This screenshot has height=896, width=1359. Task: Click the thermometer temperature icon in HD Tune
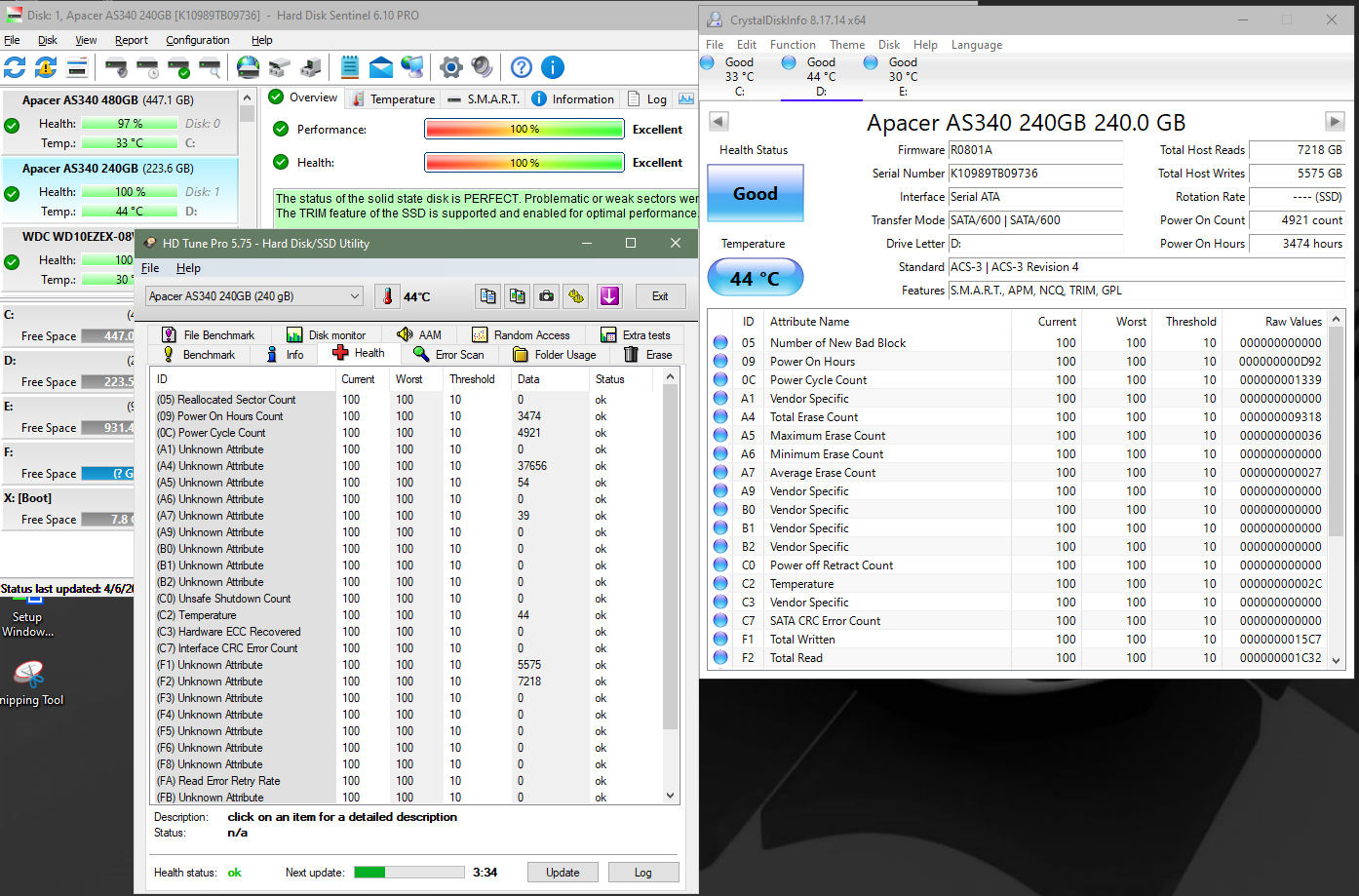tap(387, 296)
